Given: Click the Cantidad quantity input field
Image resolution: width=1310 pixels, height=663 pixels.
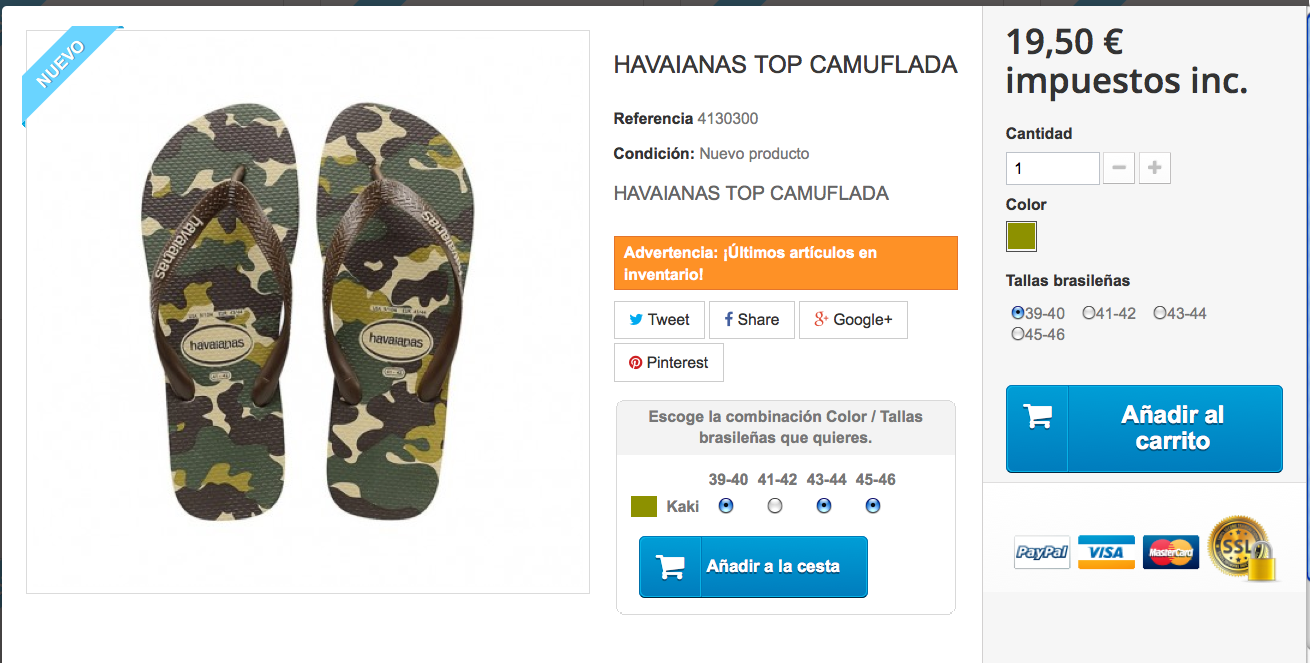Looking at the screenshot, I should click(x=1052, y=168).
